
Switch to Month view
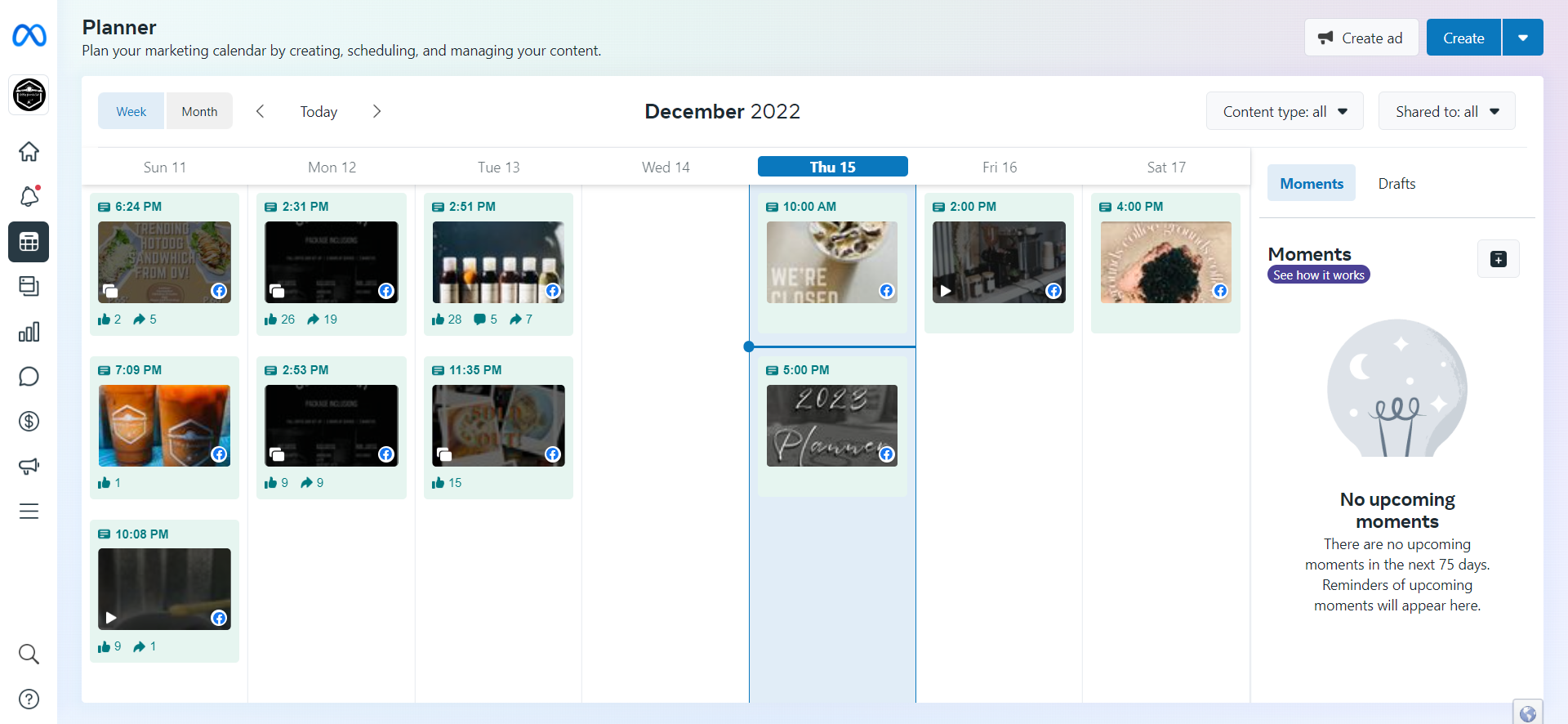199,111
